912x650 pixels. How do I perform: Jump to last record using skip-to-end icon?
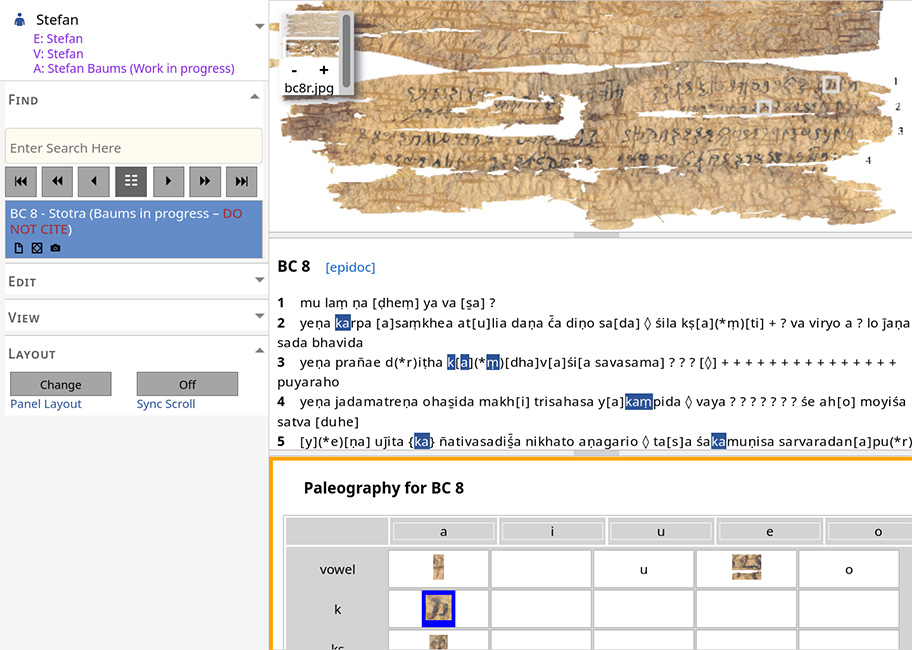[x=242, y=181]
